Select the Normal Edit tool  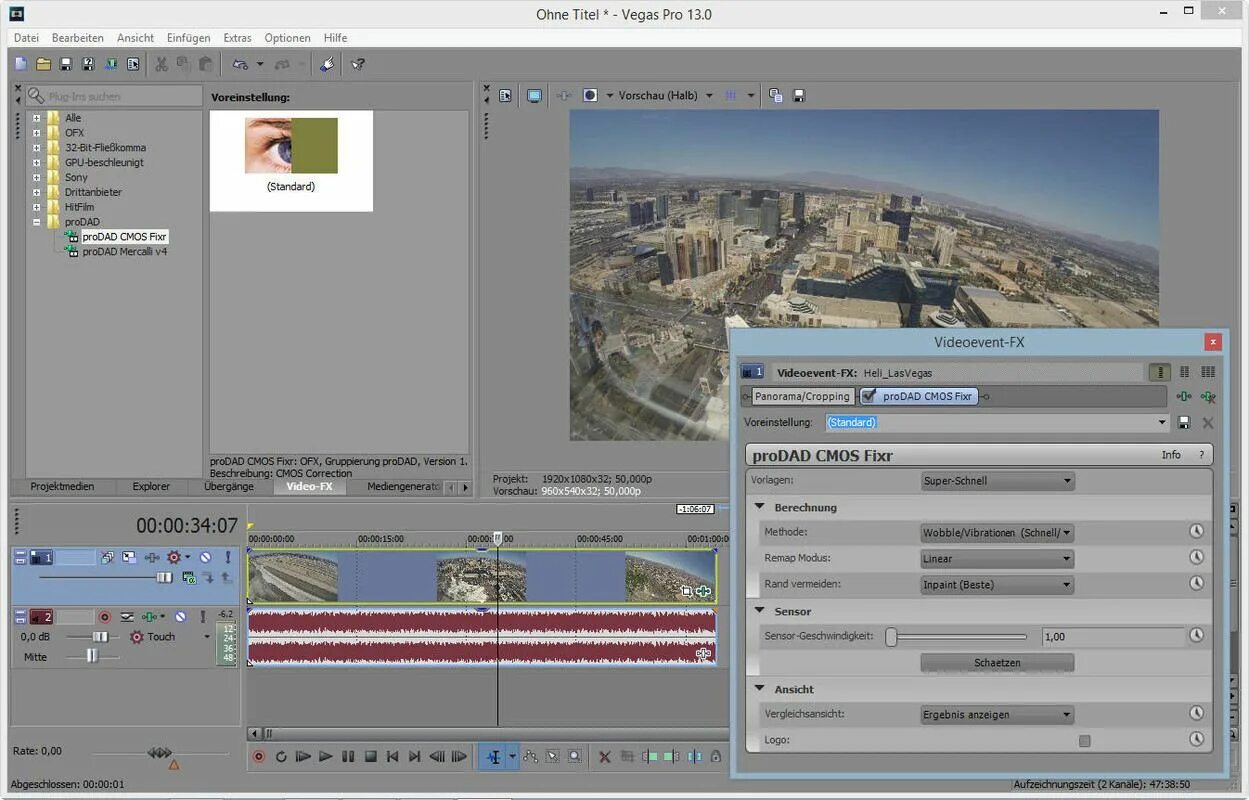(x=494, y=757)
